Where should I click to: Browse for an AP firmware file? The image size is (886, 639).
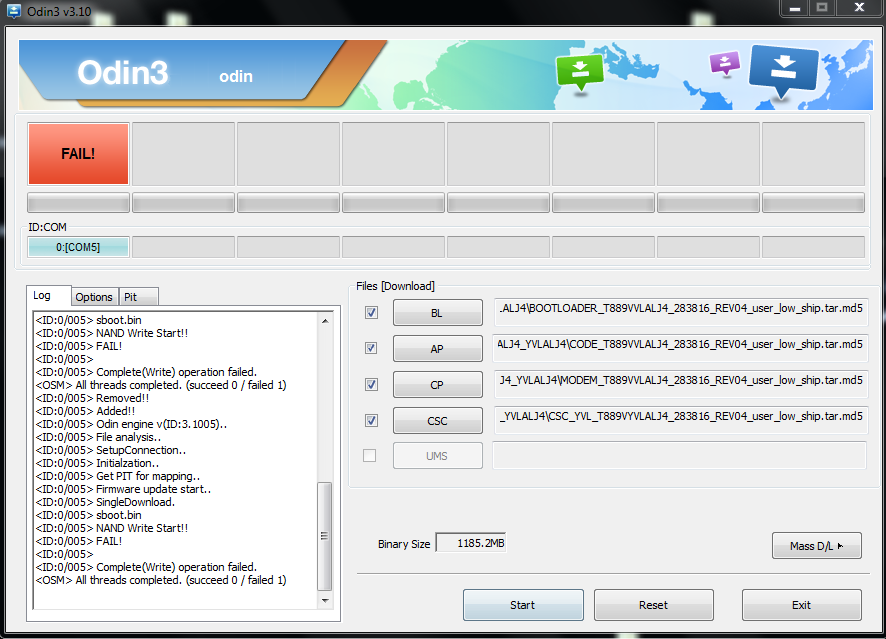coord(437,349)
